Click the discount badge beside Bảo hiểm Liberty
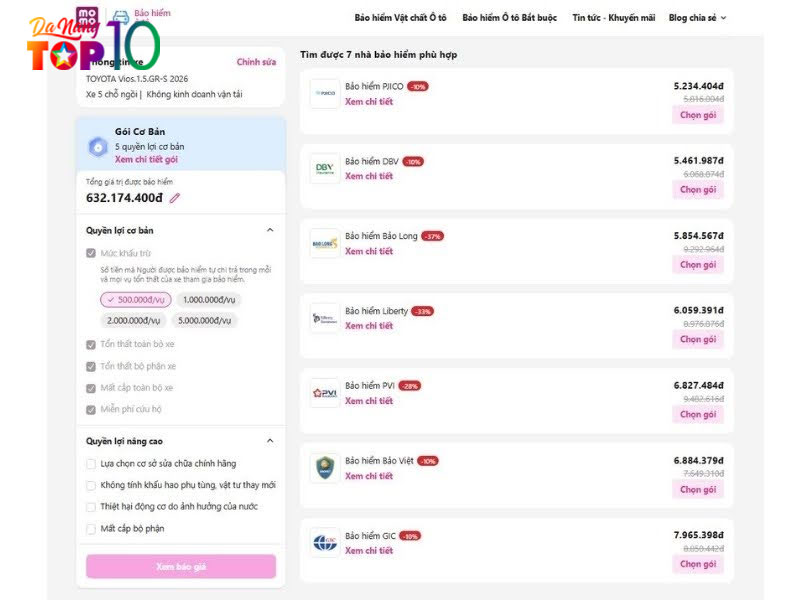The image size is (800, 600). pyautogui.click(x=423, y=311)
